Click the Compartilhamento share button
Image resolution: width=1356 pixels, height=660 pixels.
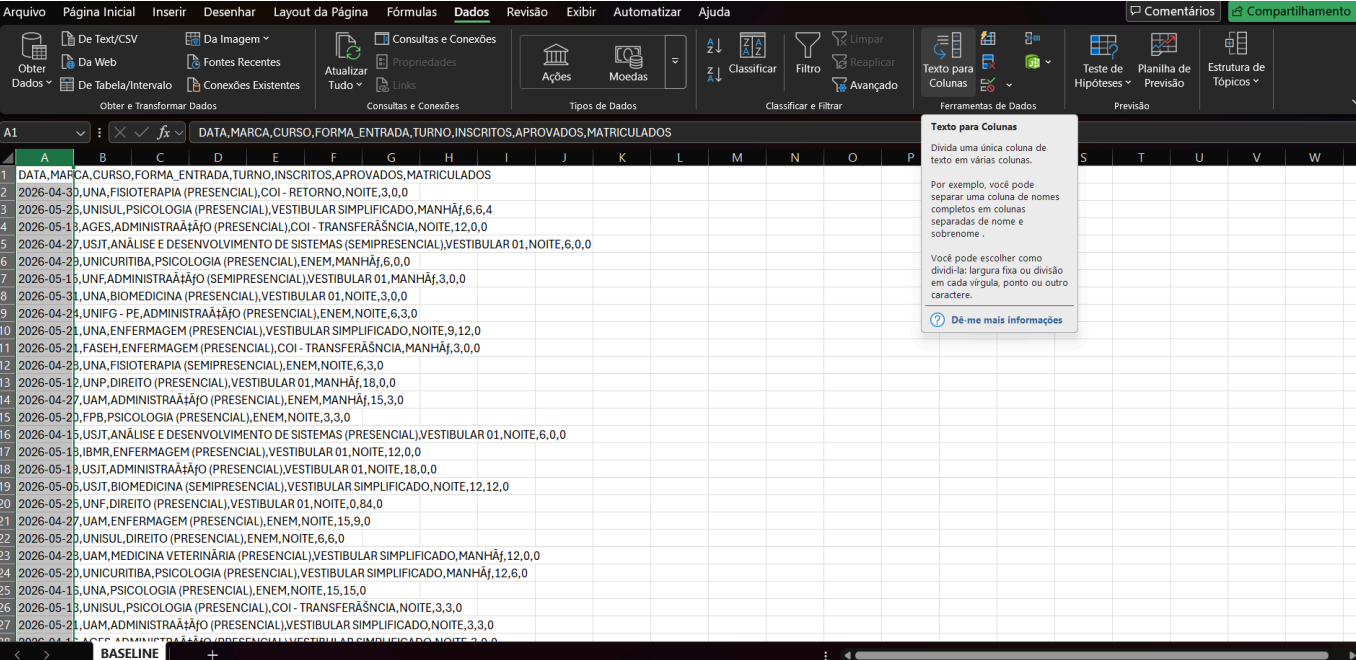click(x=1290, y=11)
